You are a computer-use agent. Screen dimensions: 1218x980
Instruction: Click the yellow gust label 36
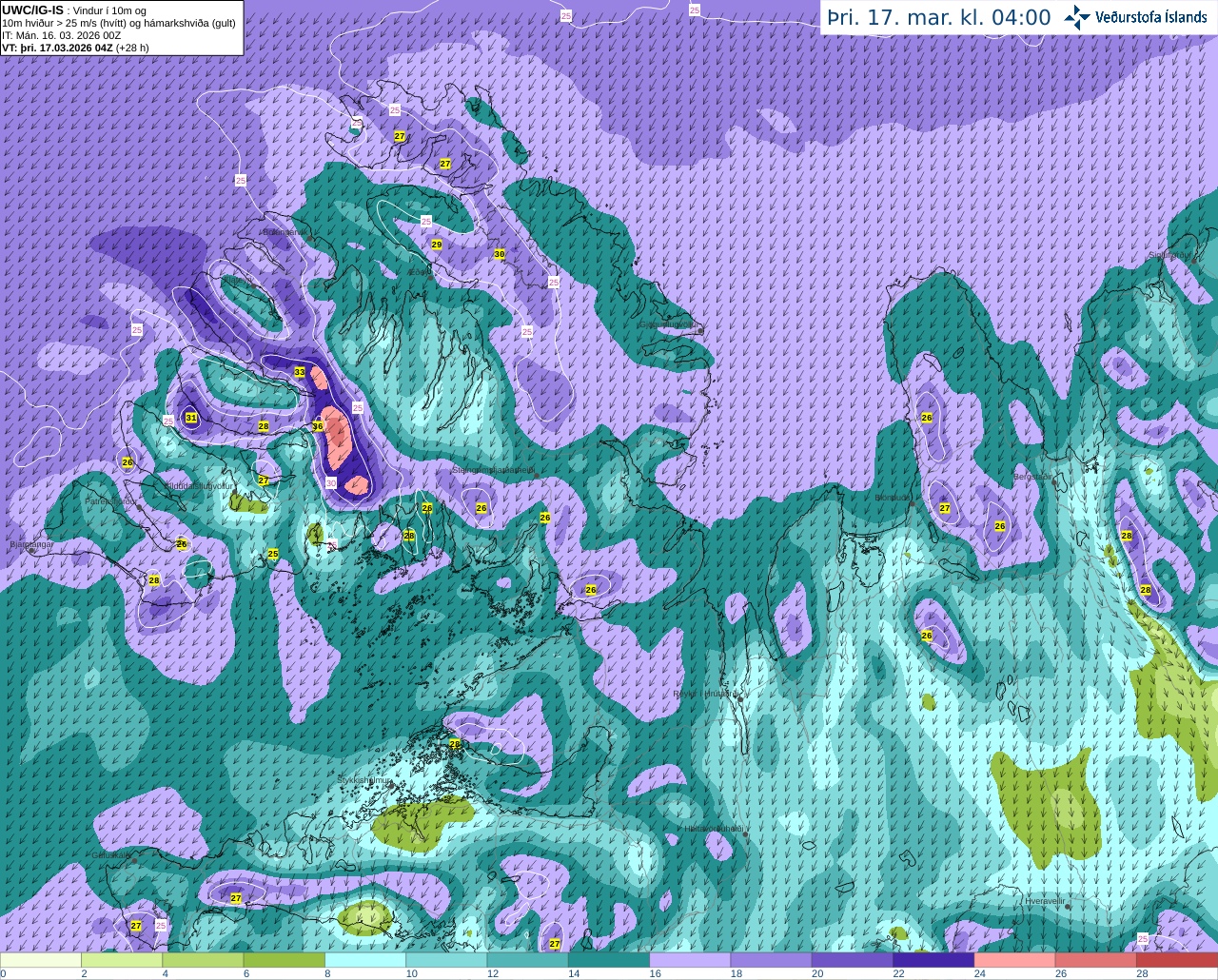[318, 426]
